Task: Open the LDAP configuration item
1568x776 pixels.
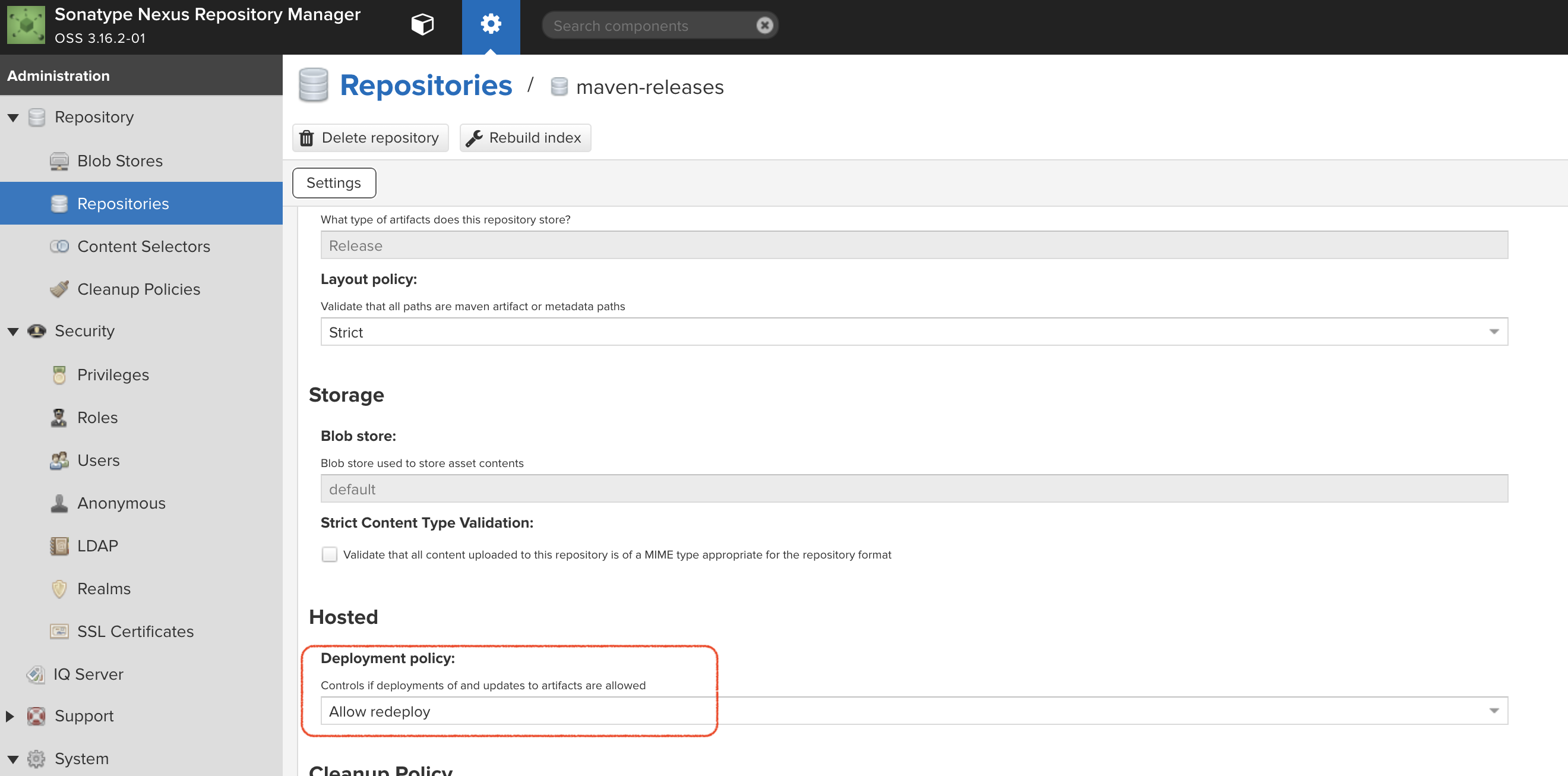Action: click(x=97, y=546)
